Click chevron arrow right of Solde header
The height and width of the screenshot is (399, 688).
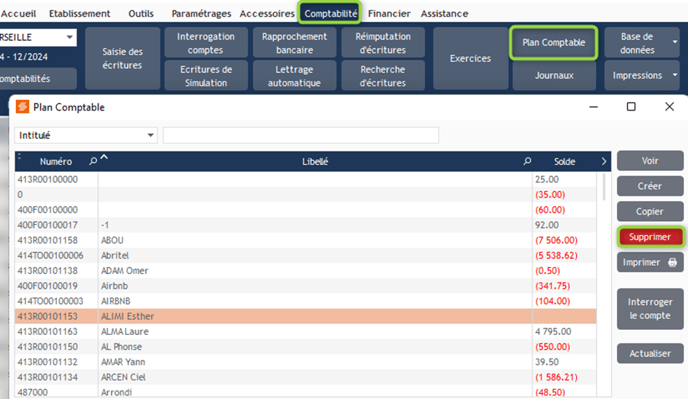604,161
